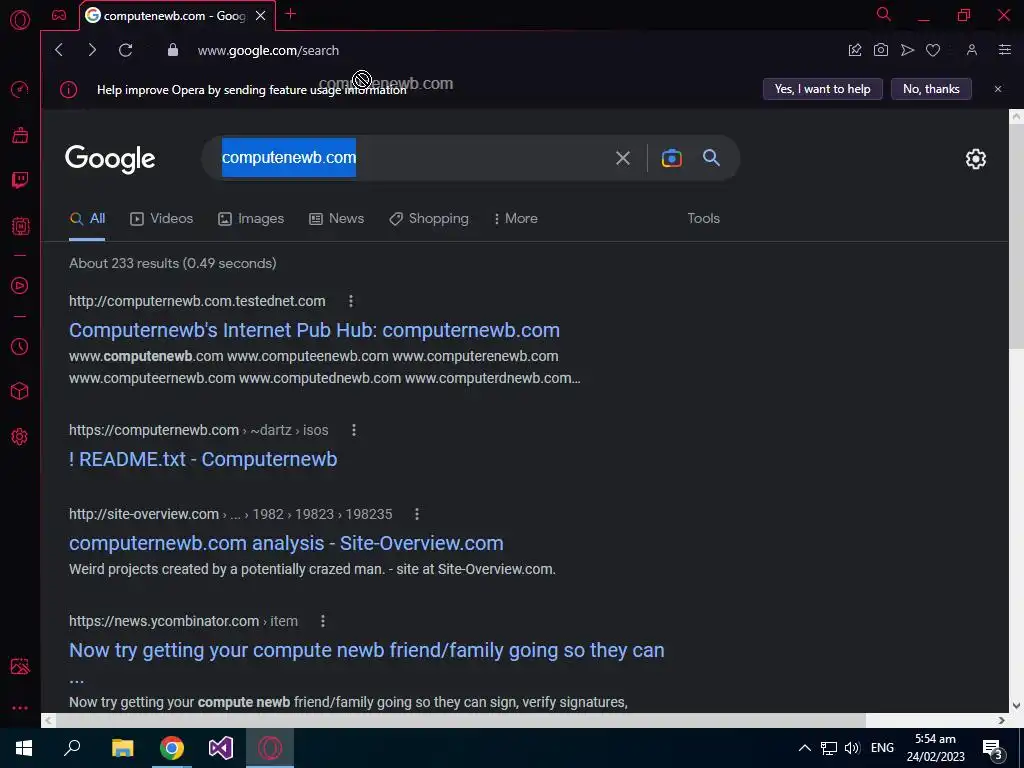This screenshot has height=768, width=1024.
Task: Open a new tab with plus
Action: coord(291,14)
